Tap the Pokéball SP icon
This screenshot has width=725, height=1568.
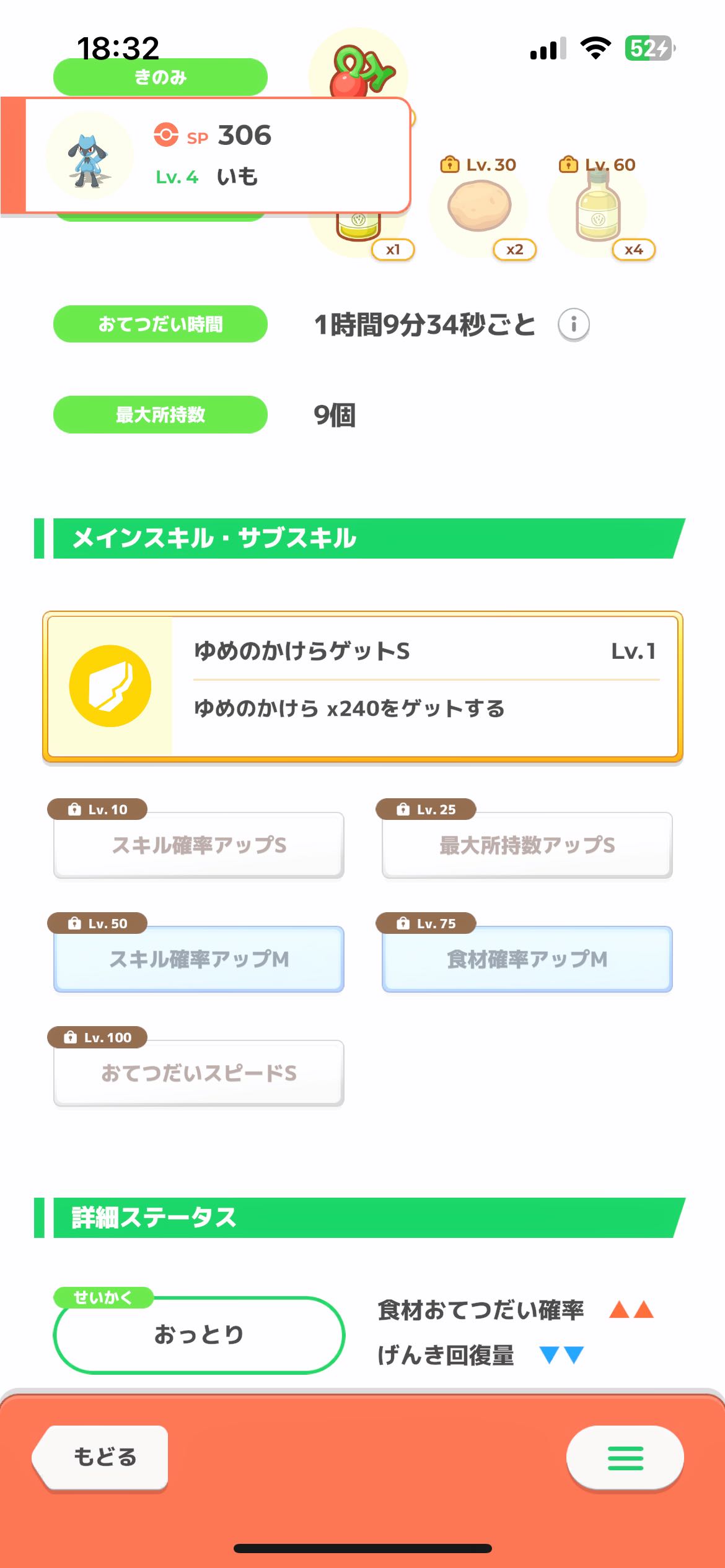click(166, 134)
